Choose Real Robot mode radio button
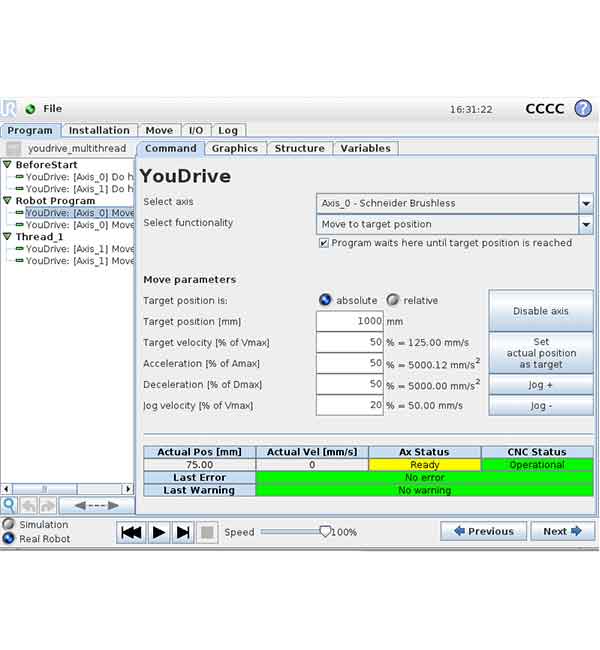This screenshot has width=600, height=650. (x=8, y=538)
